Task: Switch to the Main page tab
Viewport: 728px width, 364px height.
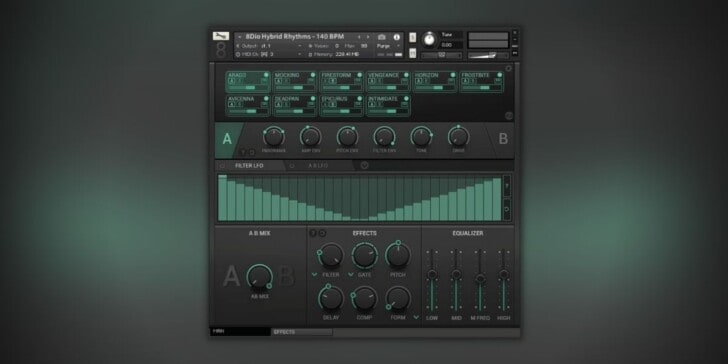Action: tap(240, 332)
